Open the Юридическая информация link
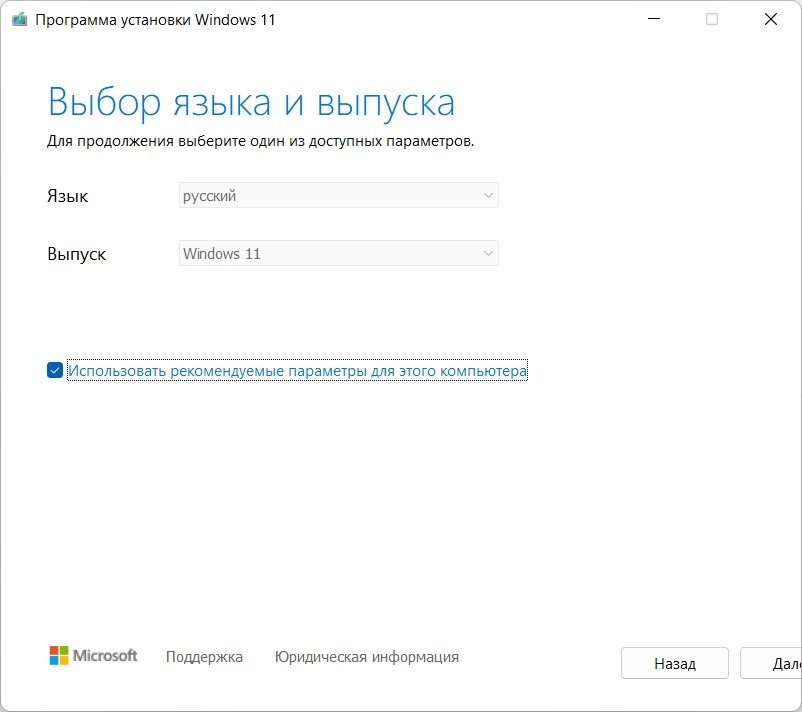Screen dimensions: 802x712 pos(367,657)
